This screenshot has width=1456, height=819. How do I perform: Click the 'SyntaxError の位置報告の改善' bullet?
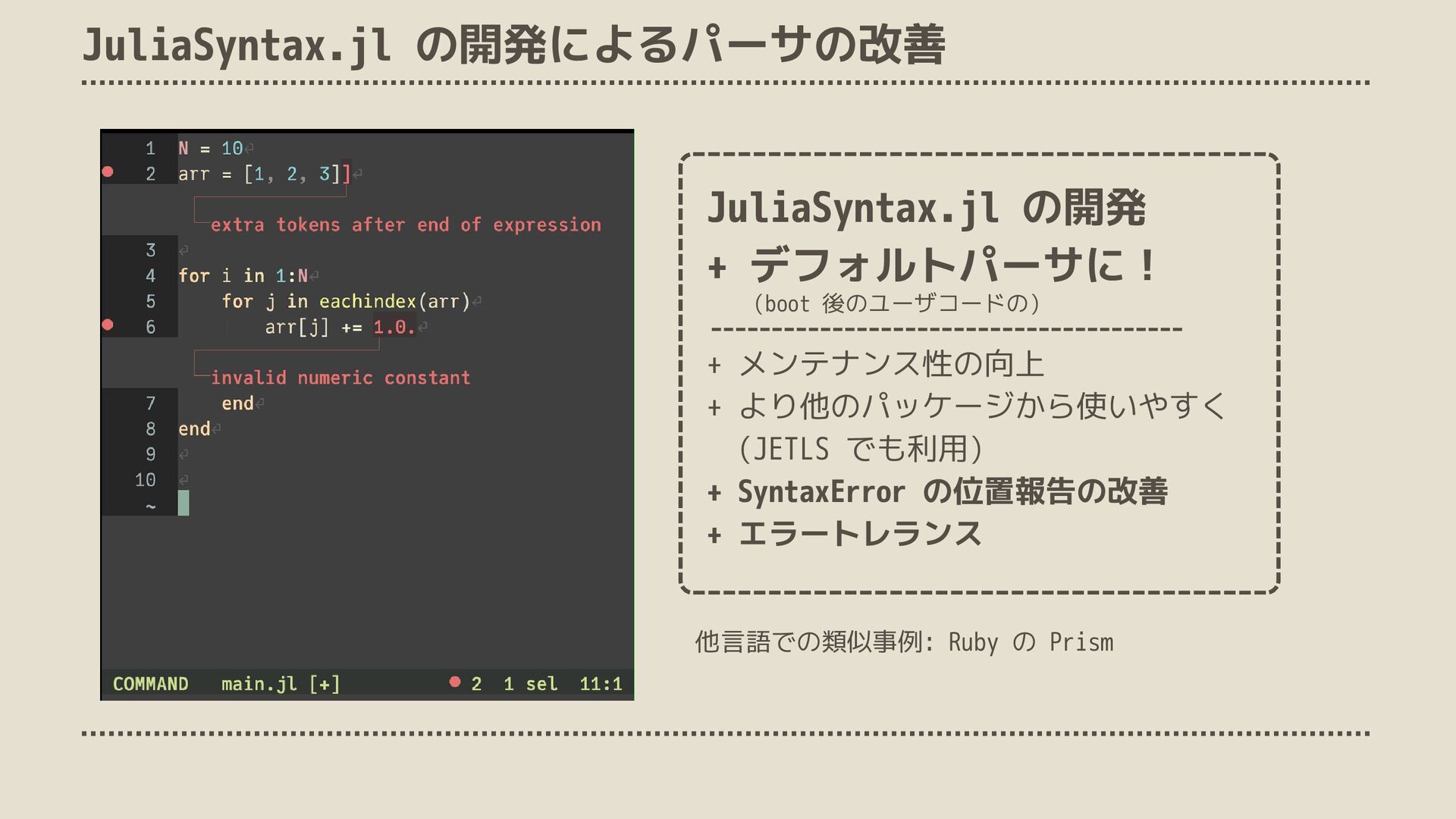(952, 492)
